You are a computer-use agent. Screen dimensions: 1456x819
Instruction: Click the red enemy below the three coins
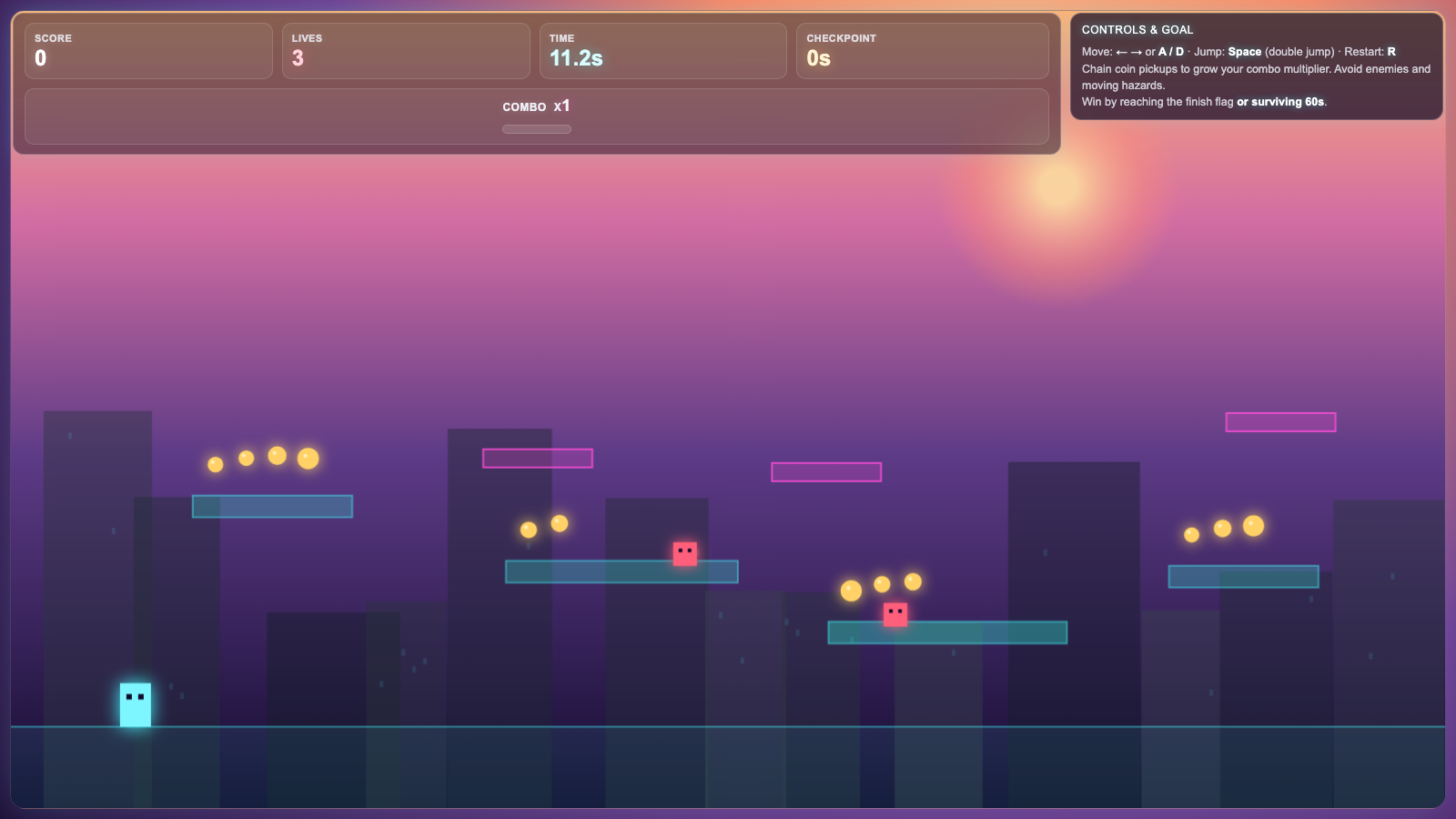(x=895, y=614)
